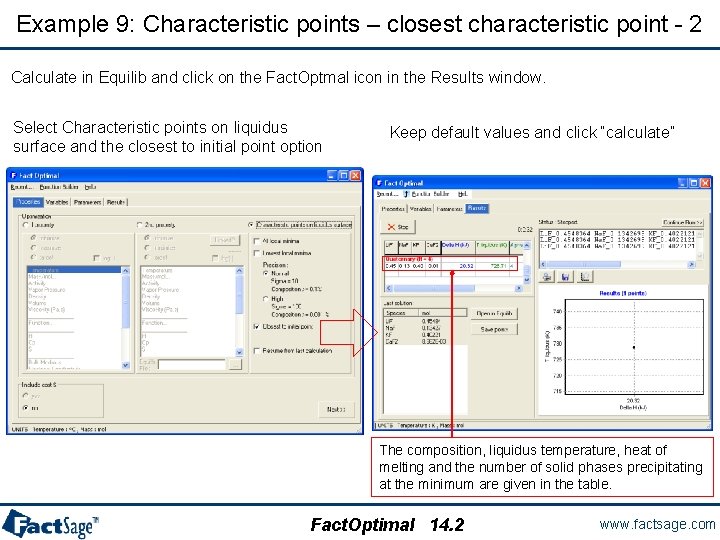Open Parameters tab in left window
Viewport: 720px width, 540px height.
87,202
